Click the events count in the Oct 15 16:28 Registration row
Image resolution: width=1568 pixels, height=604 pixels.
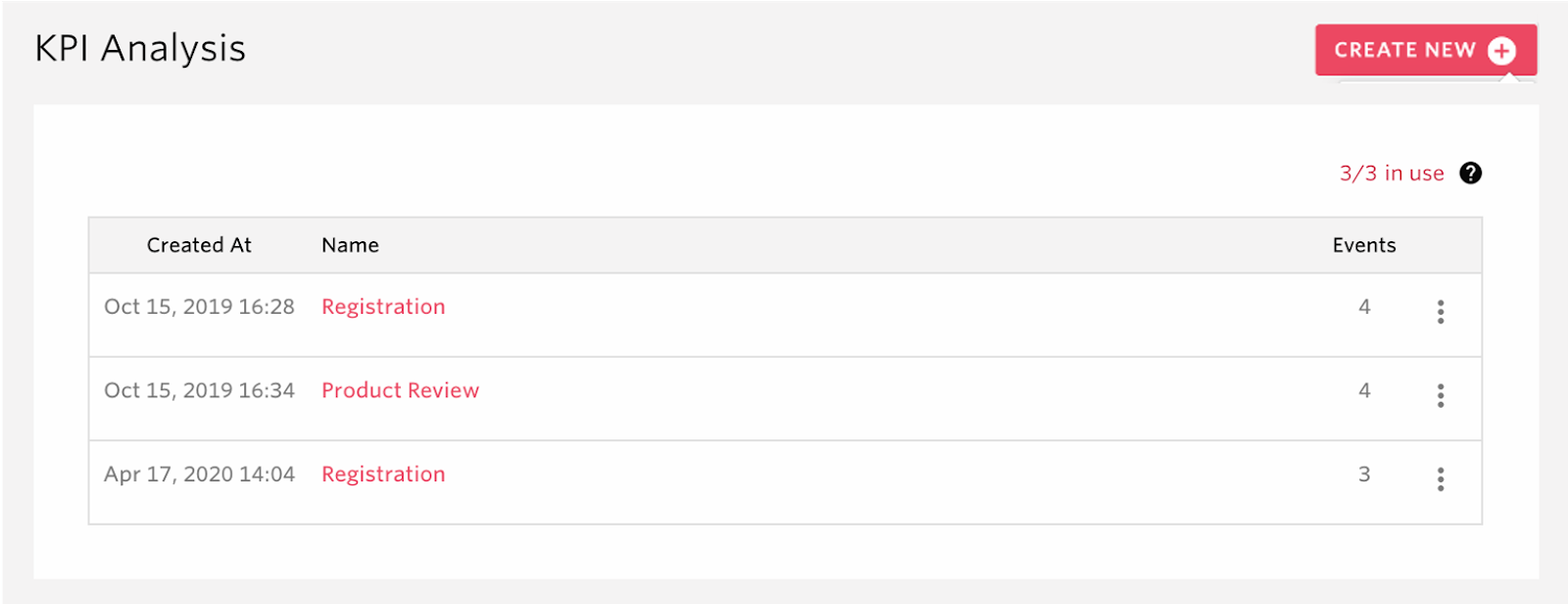1364,307
